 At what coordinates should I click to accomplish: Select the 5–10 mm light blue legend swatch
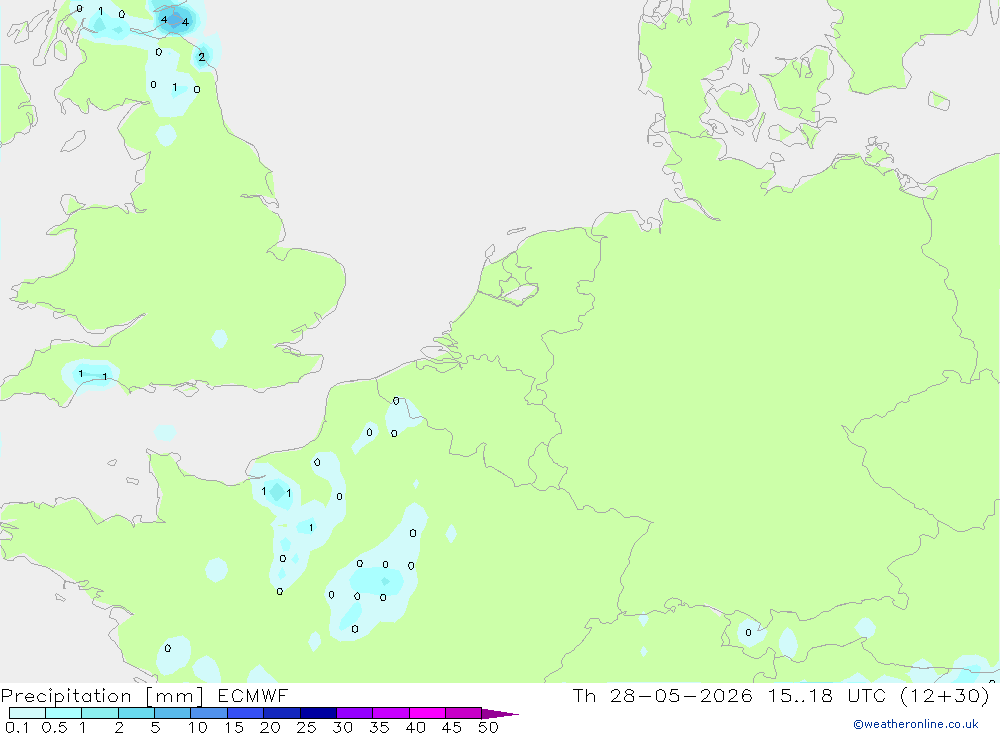[x=172, y=713]
